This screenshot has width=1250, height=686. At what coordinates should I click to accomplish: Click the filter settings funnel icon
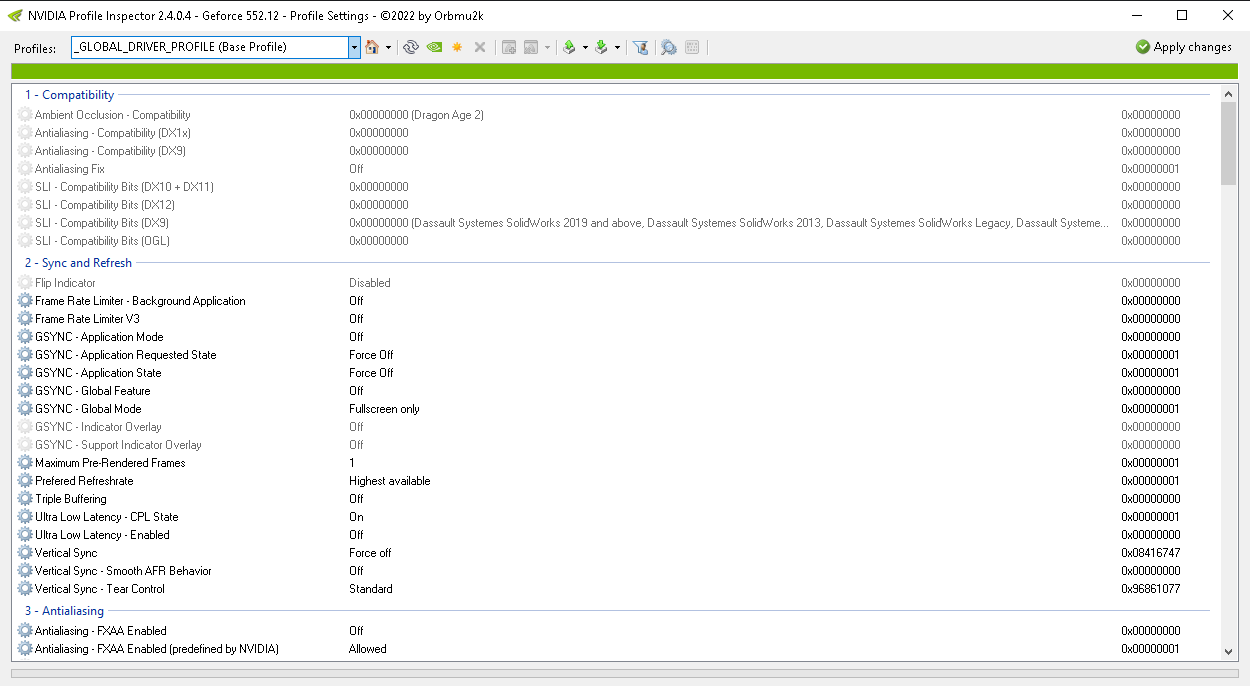[641, 47]
